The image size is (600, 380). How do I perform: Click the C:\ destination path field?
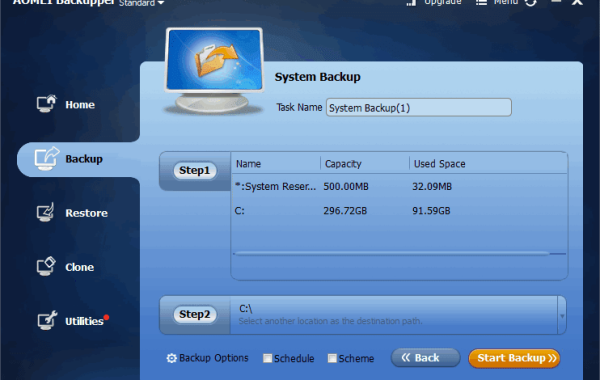pyautogui.click(x=394, y=315)
